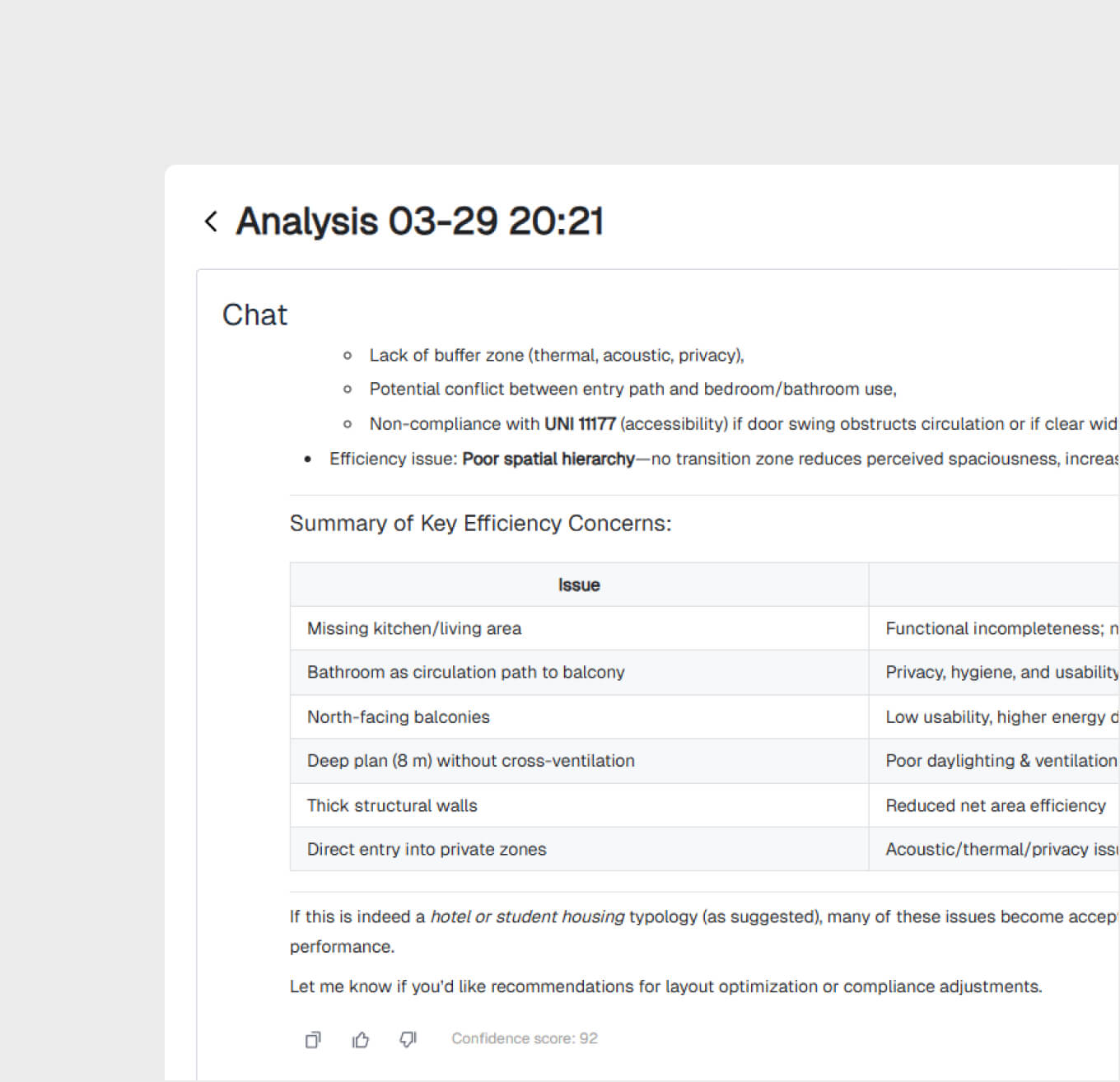Click the Missing kitchen/living area cell

[x=413, y=628]
